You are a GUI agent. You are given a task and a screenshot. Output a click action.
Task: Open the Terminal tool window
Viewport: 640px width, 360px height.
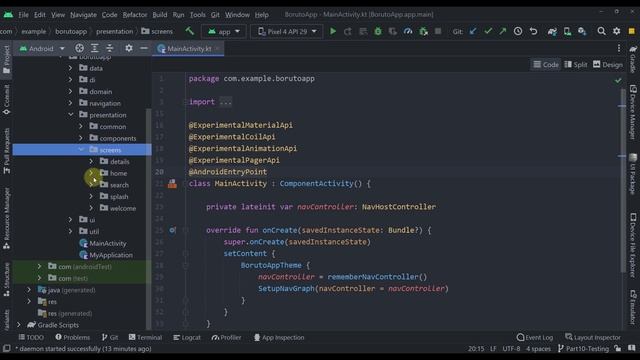tap(145, 338)
